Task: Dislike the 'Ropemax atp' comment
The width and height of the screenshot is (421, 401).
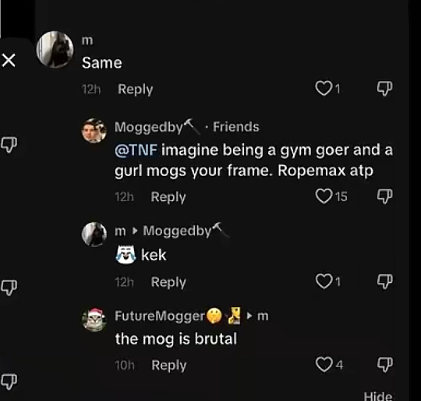Action: tap(384, 196)
